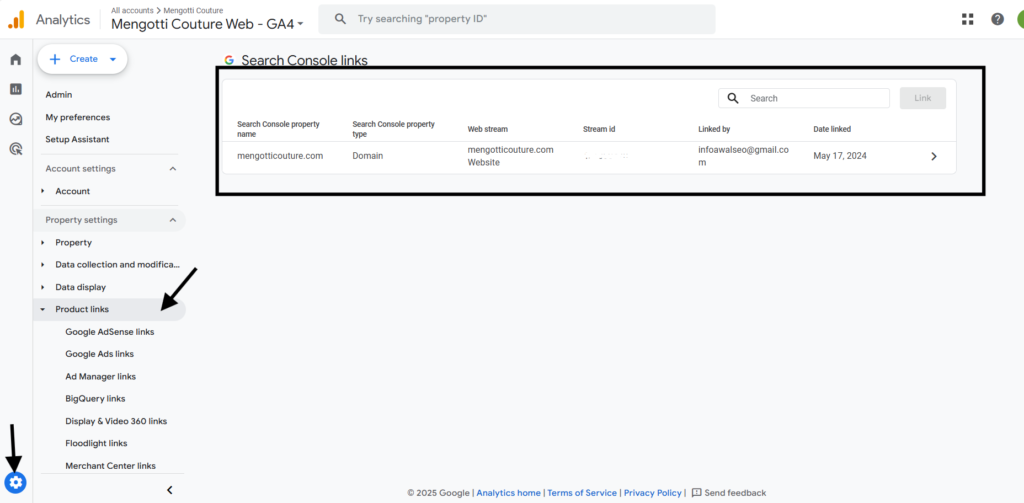Click the Domain property type cell
1024x503 pixels.
tap(368, 156)
